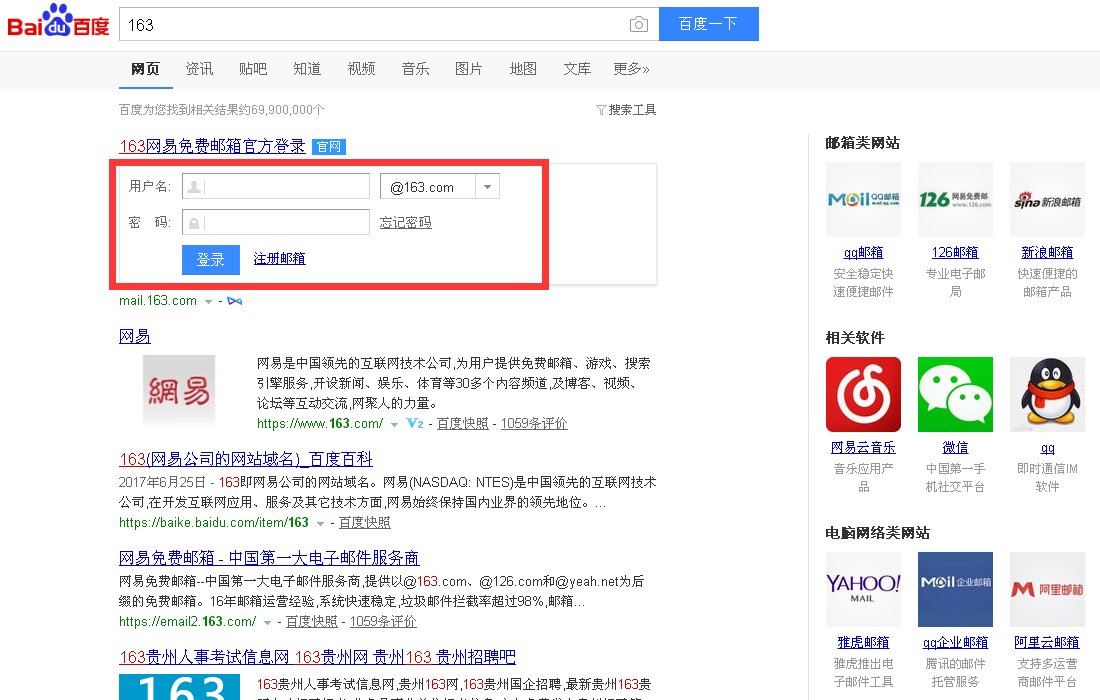Switch to the 文库 tab

click(x=577, y=69)
